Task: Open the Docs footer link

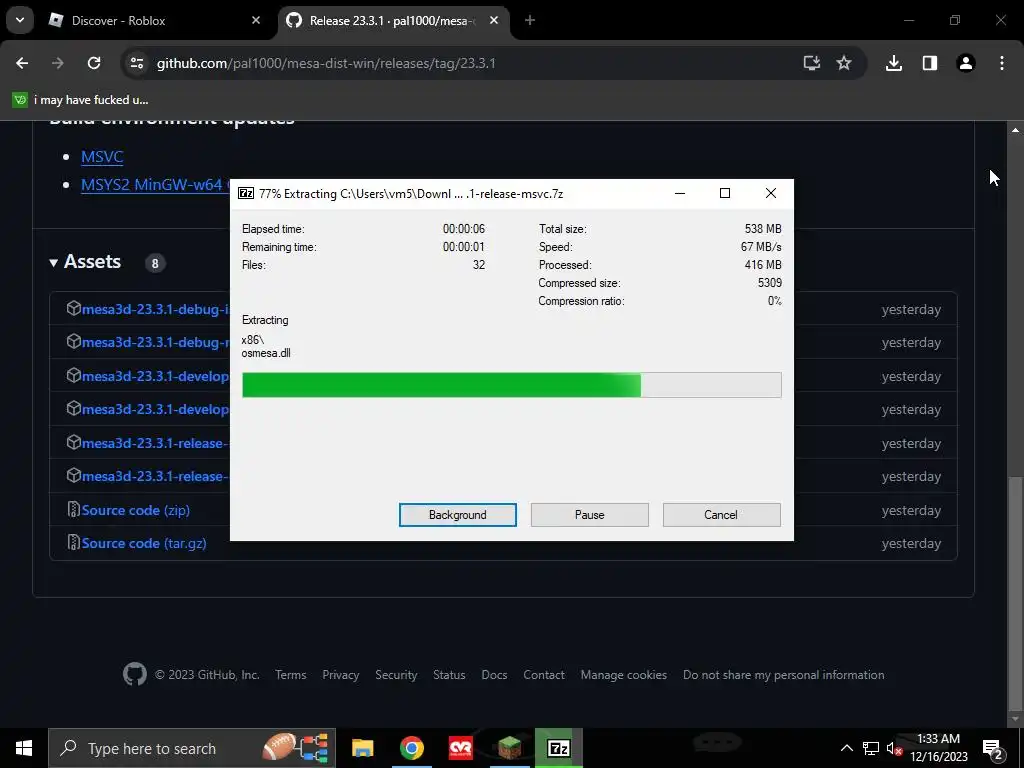Action: [494, 675]
